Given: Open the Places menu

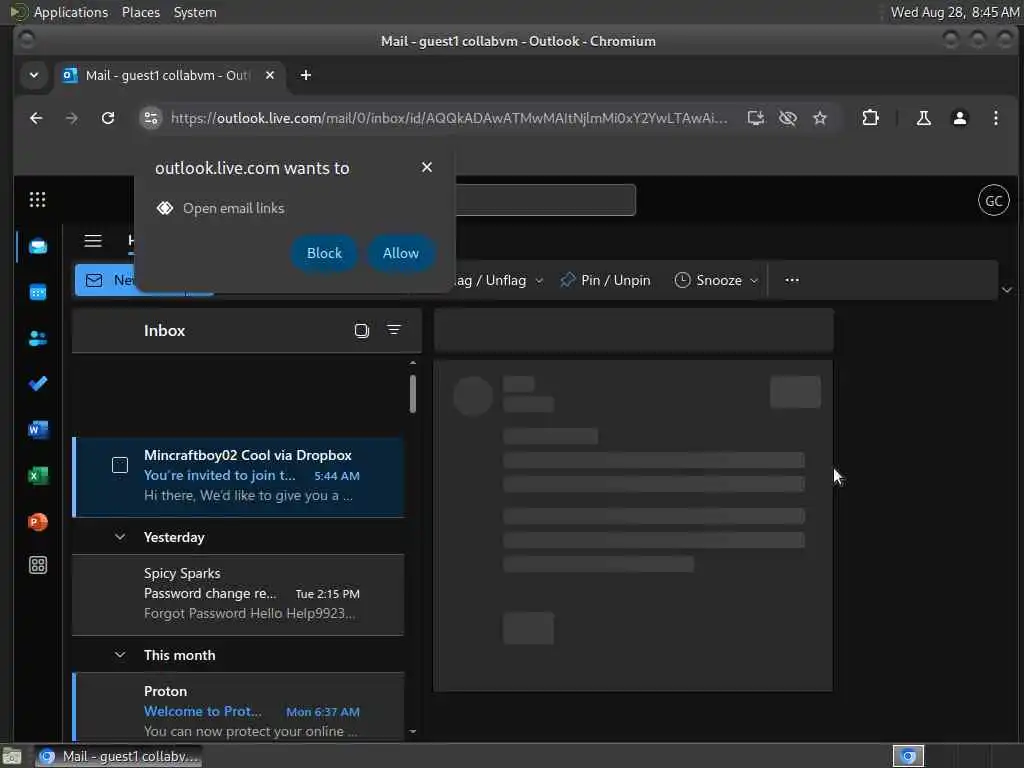Looking at the screenshot, I should tap(140, 12).
